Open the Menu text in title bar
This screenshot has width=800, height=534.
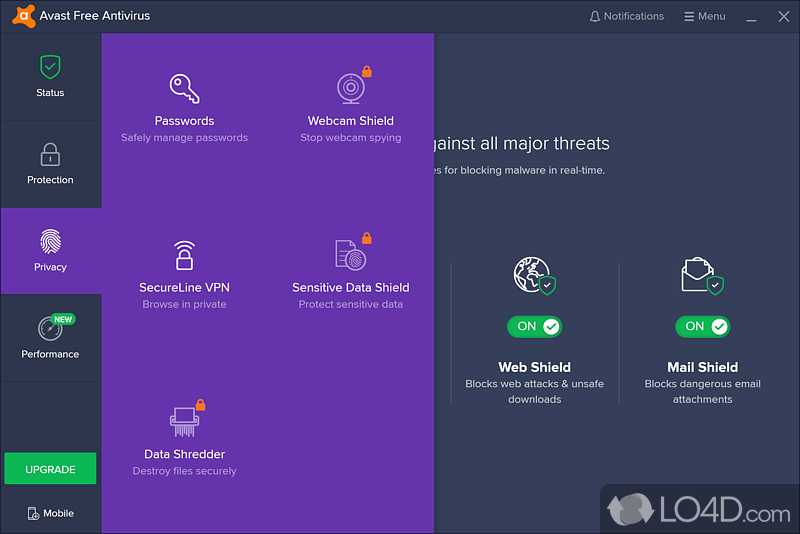(x=711, y=16)
